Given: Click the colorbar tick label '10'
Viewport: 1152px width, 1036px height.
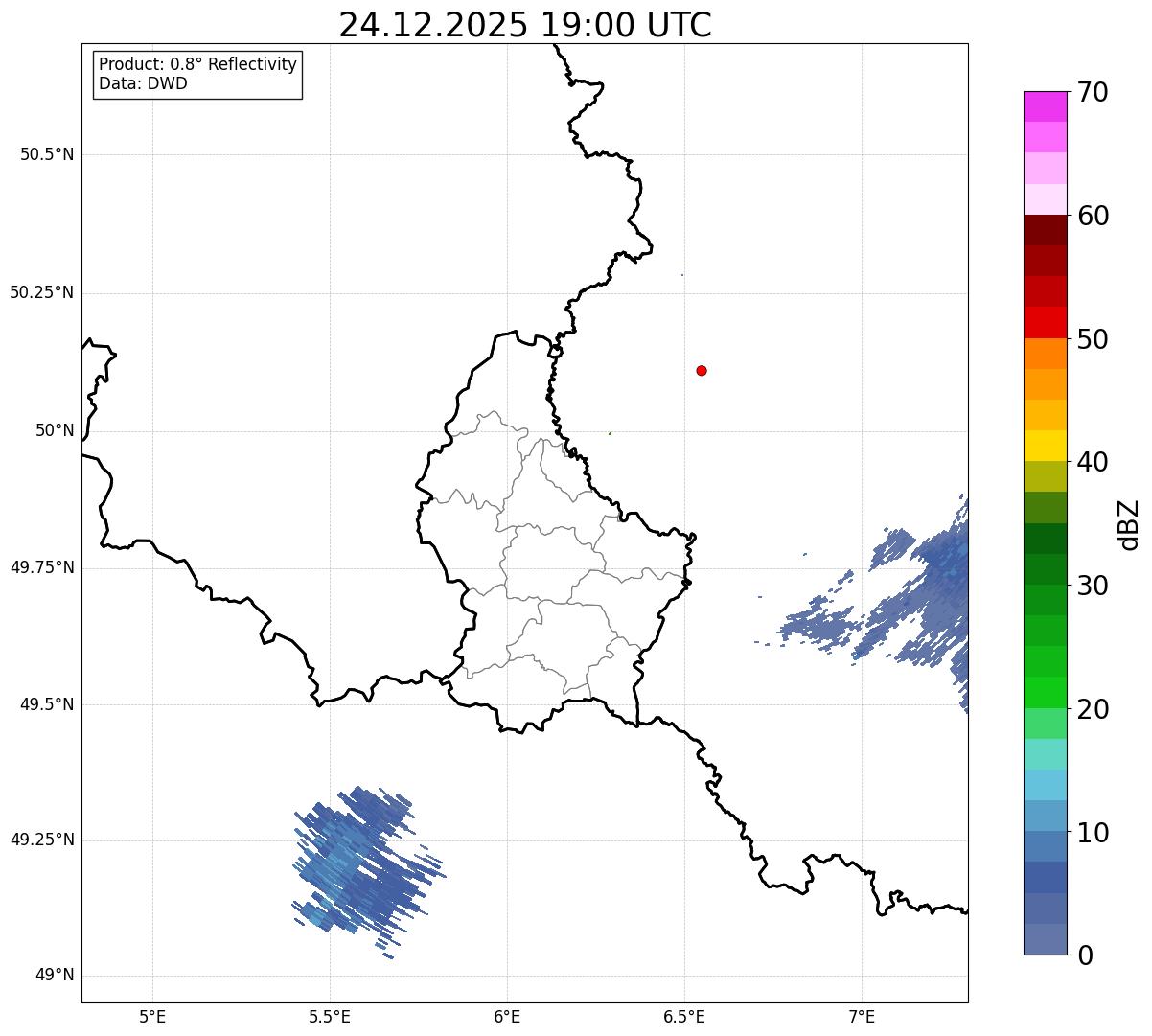Looking at the screenshot, I should point(1093,833).
